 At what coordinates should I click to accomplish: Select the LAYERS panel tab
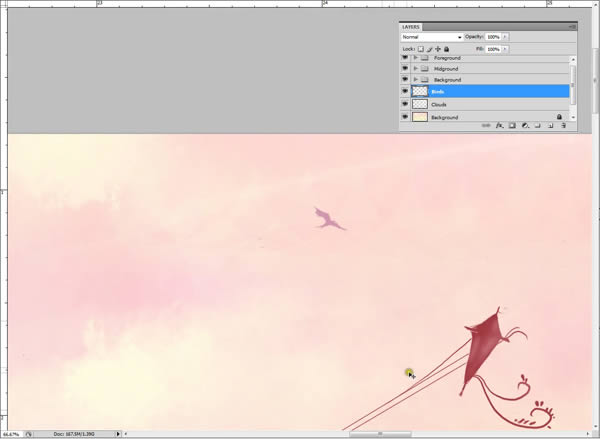(411, 27)
